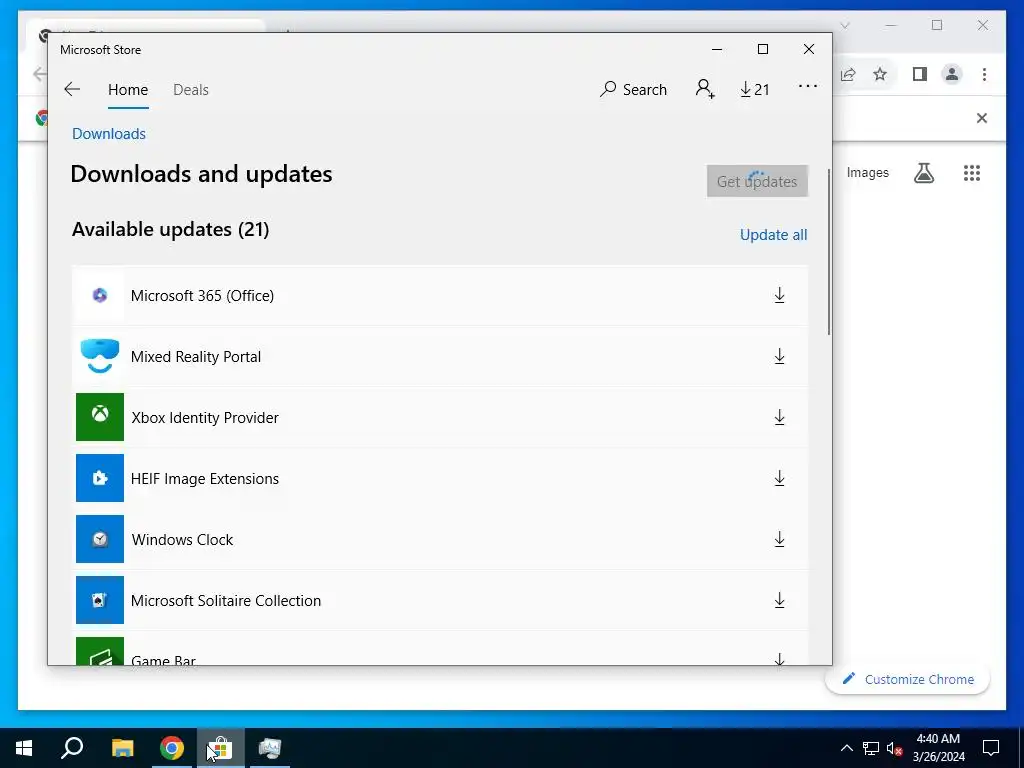Switch to the Deals tab

pos(191,89)
